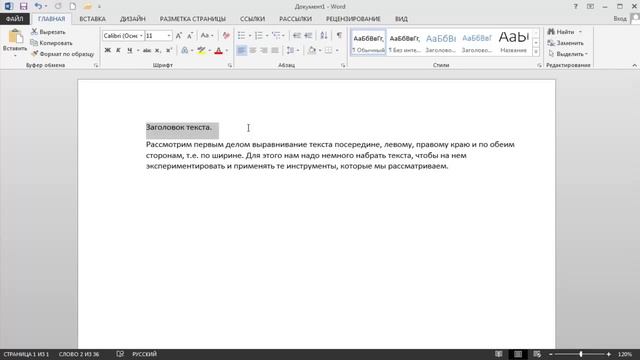Click Формат по образцу (Format Painter)
This screenshot has height=360, width=640.
[63, 54]
